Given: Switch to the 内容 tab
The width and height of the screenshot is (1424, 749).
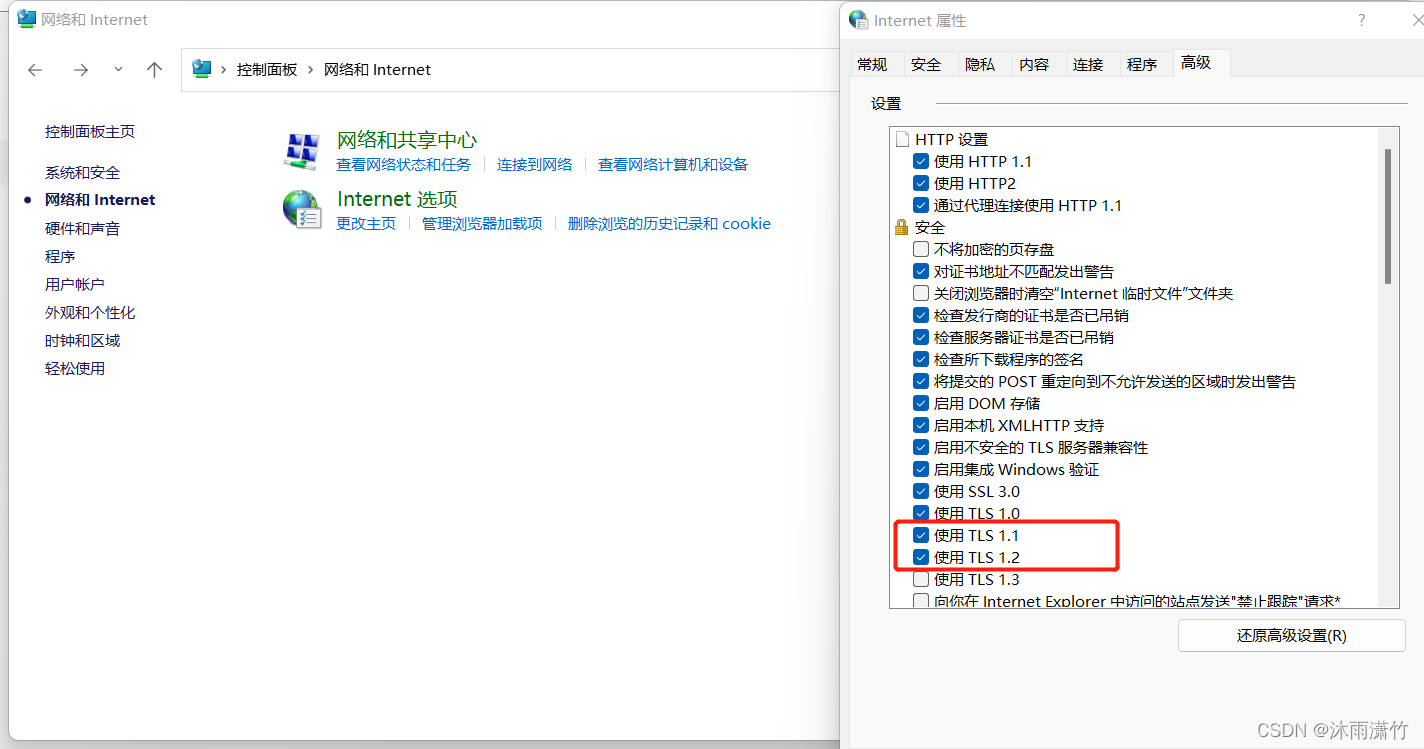Looking at the screenshot, I should (1034, 64).
